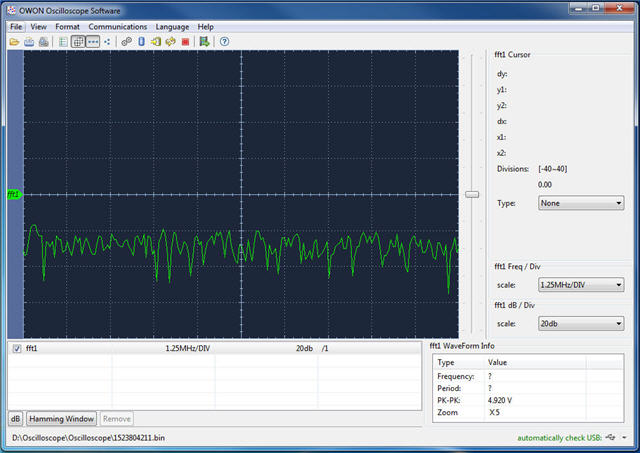Image resolution: width=640 pixels, height=453 pixels.
Task: Maximize the OWON Oscilloscope window
Action: point(596,8)
